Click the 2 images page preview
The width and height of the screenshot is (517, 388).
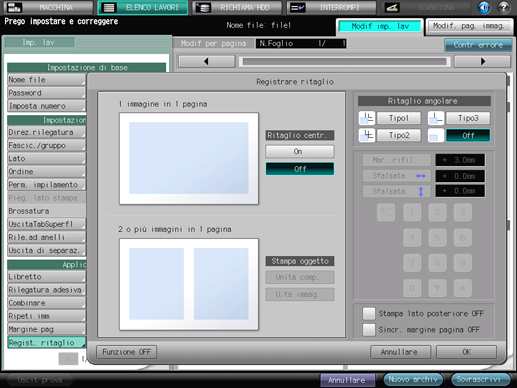click(x=189, y=284)
